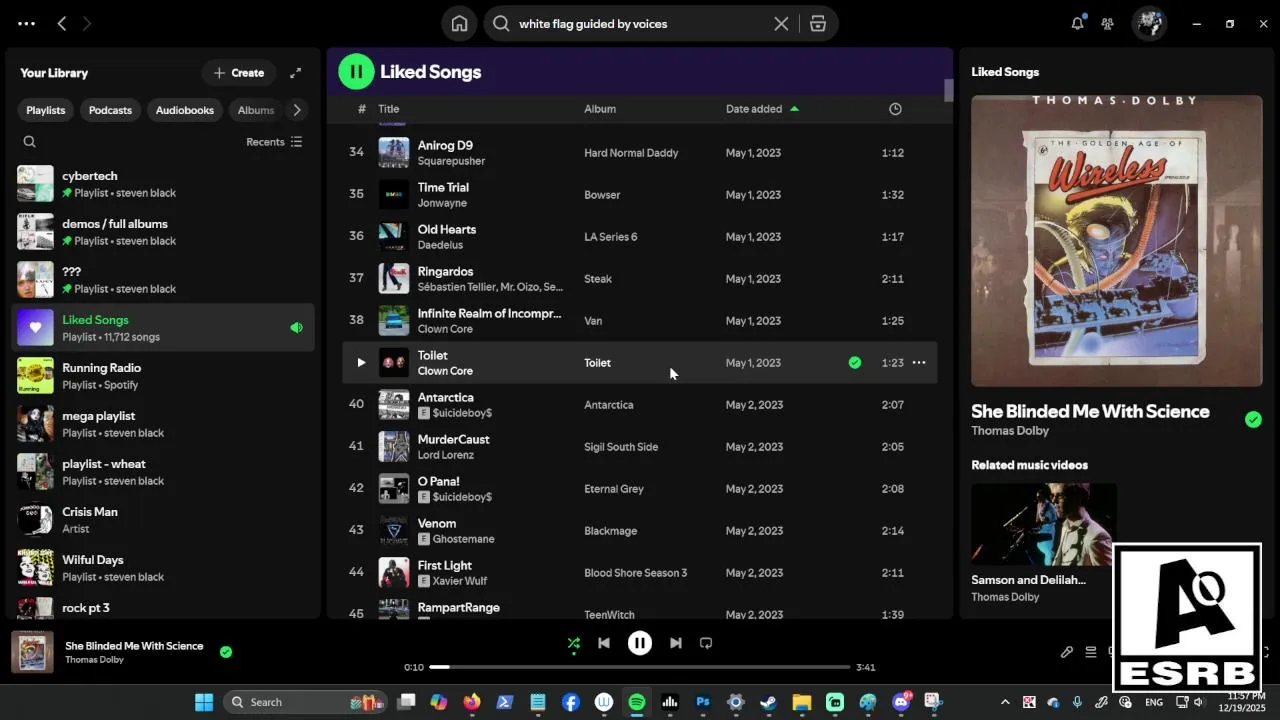Click the now-playing speaker icon on Liked Songs

(296, 328)
